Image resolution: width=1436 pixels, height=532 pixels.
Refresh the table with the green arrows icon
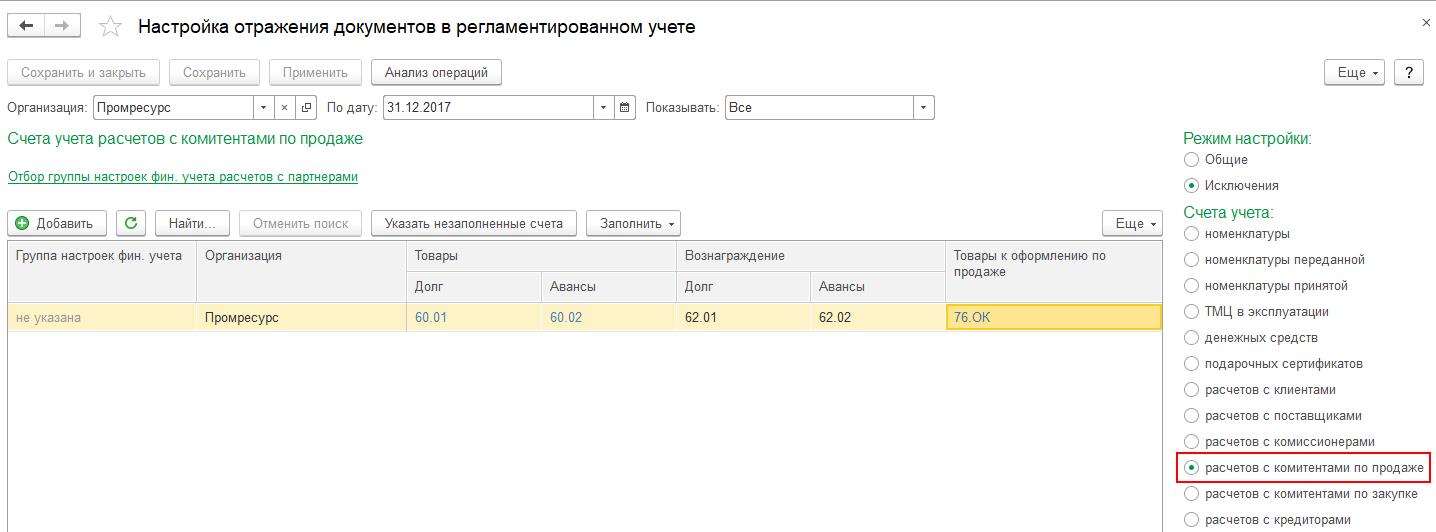point(130,223)
